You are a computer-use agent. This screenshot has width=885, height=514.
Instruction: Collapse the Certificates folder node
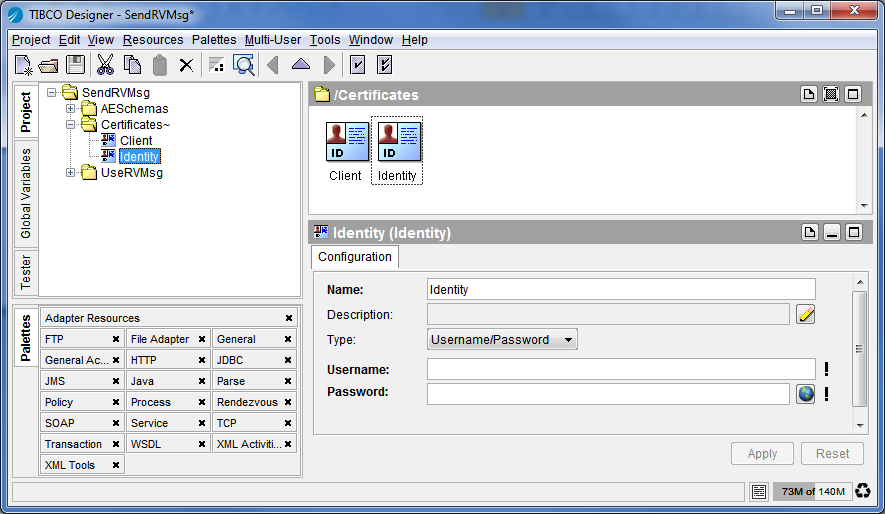click(x=71, y=124)
